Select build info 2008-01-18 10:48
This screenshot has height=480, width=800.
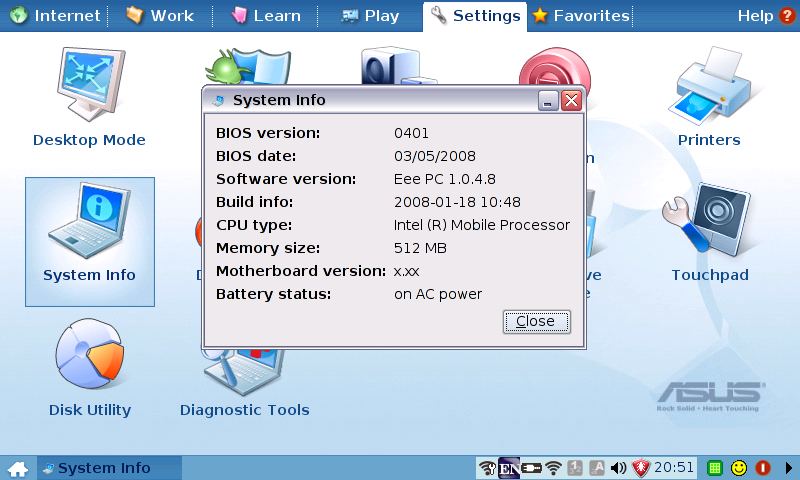[457, 202]
